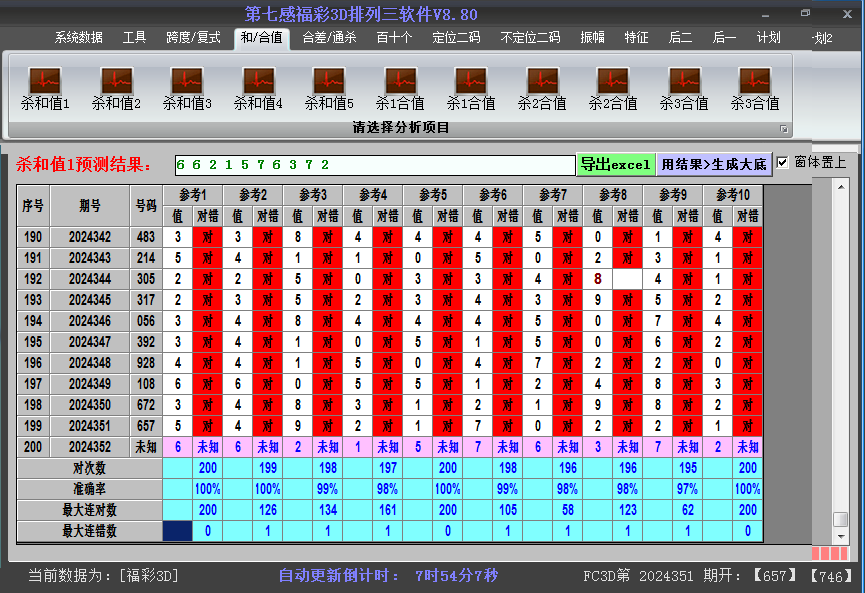Maximize the 第七感福彩3D window
This screenshot has height=593, width=865.
tap(805, 13)
